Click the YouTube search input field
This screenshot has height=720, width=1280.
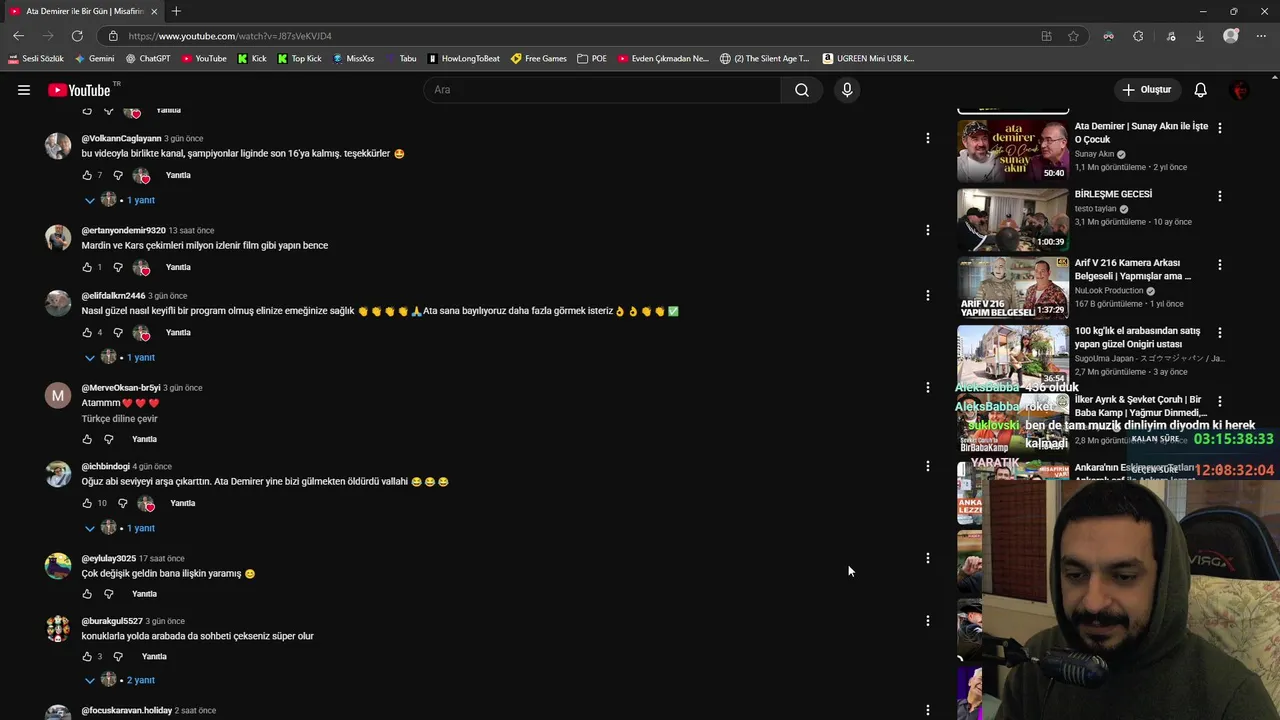point(602,90)
